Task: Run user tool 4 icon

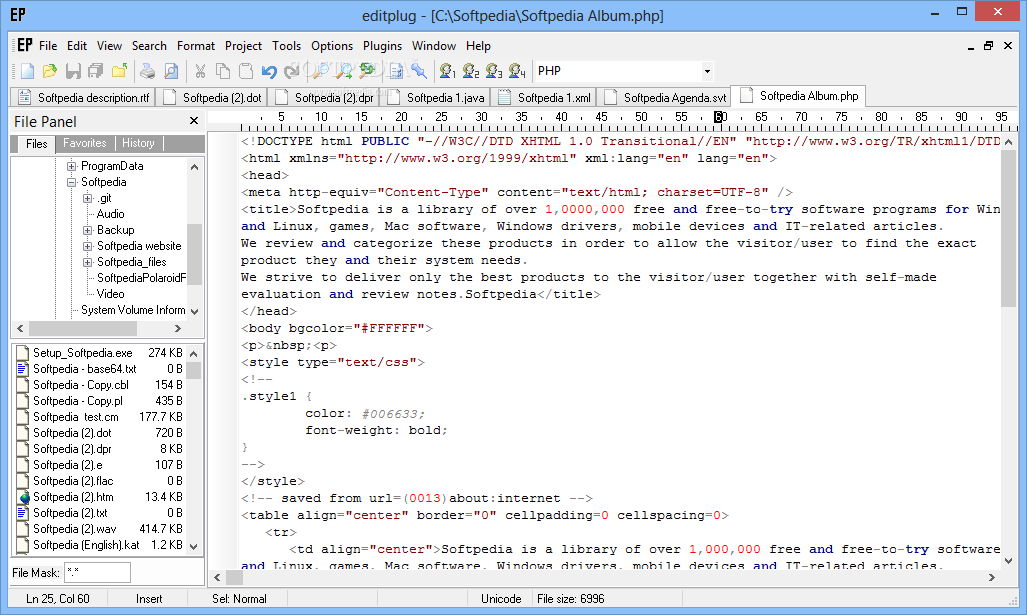Action: click(517, 71)
